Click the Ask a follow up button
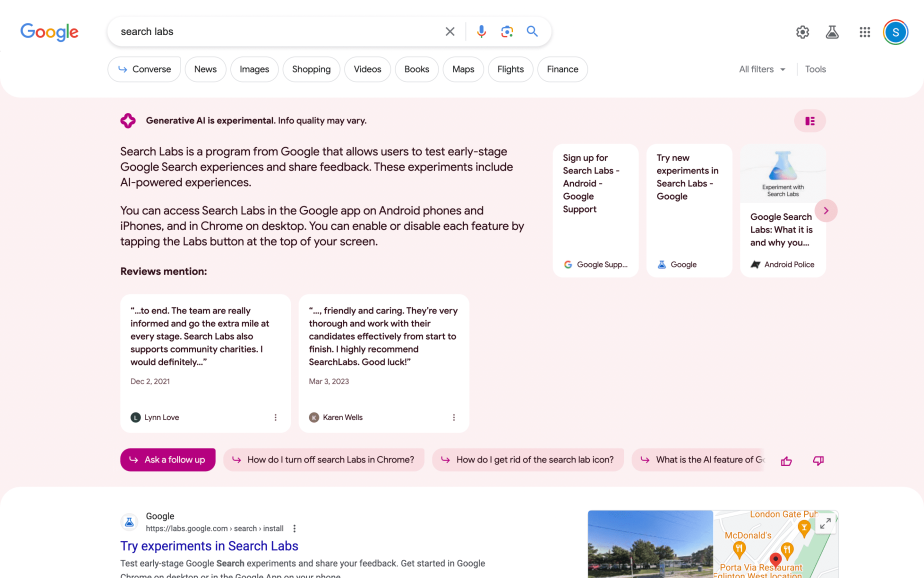924x578 pixels. point(167,460)
